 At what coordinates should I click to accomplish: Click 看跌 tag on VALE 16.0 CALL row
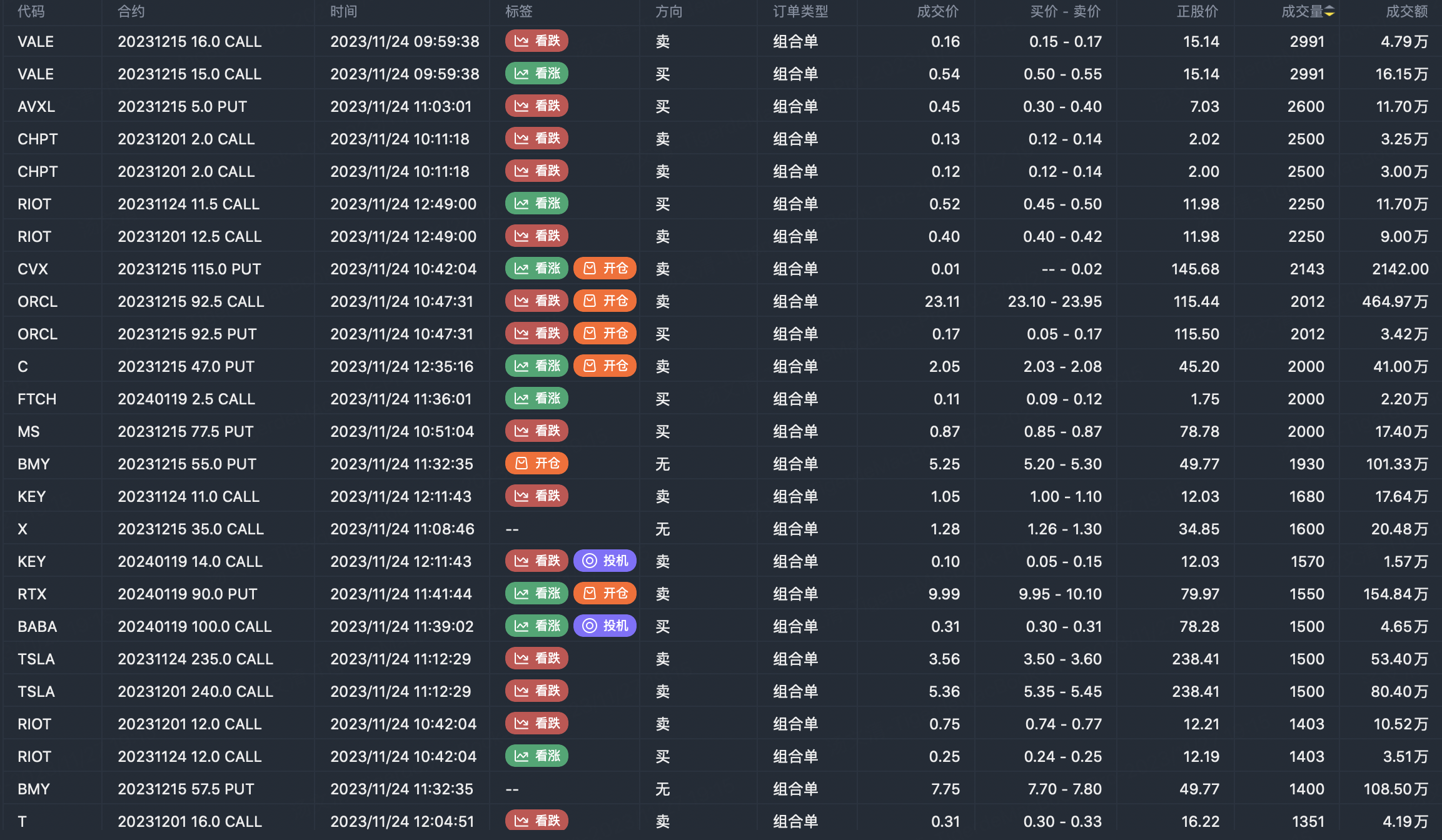[537, 41]
